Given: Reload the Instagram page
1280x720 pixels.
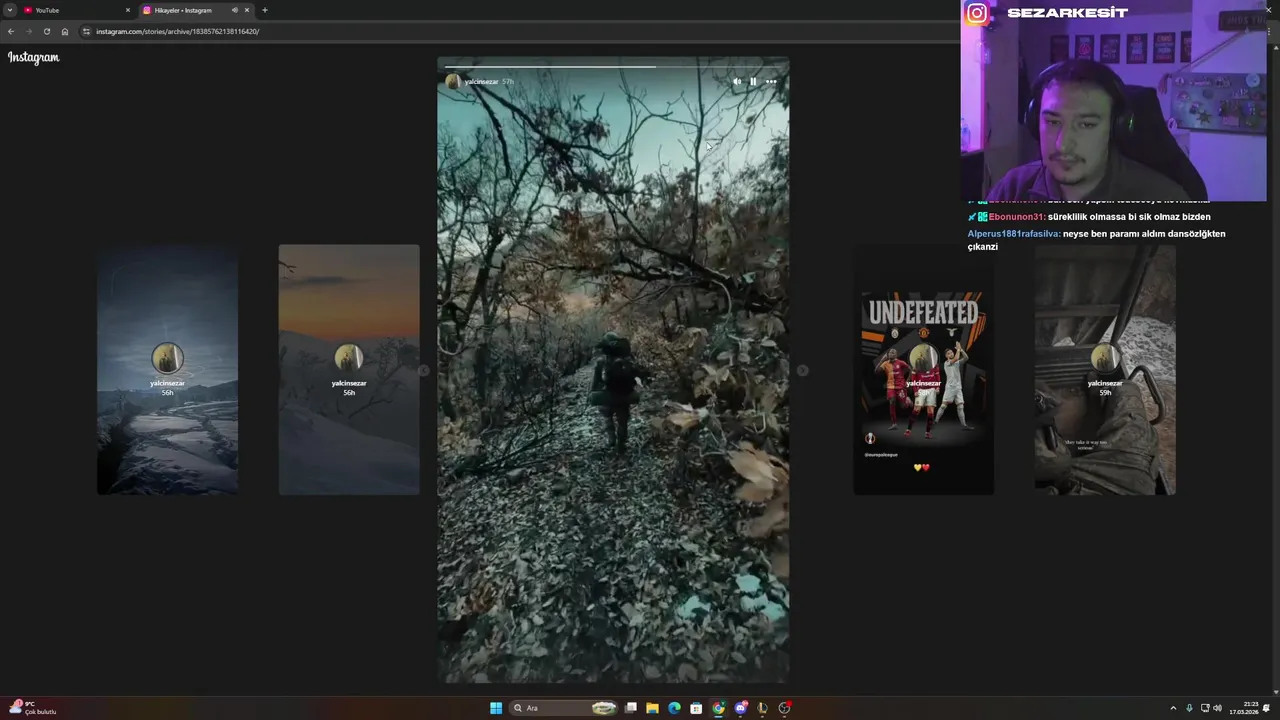Looking at the screenshot, I should (x=46, y=31).
